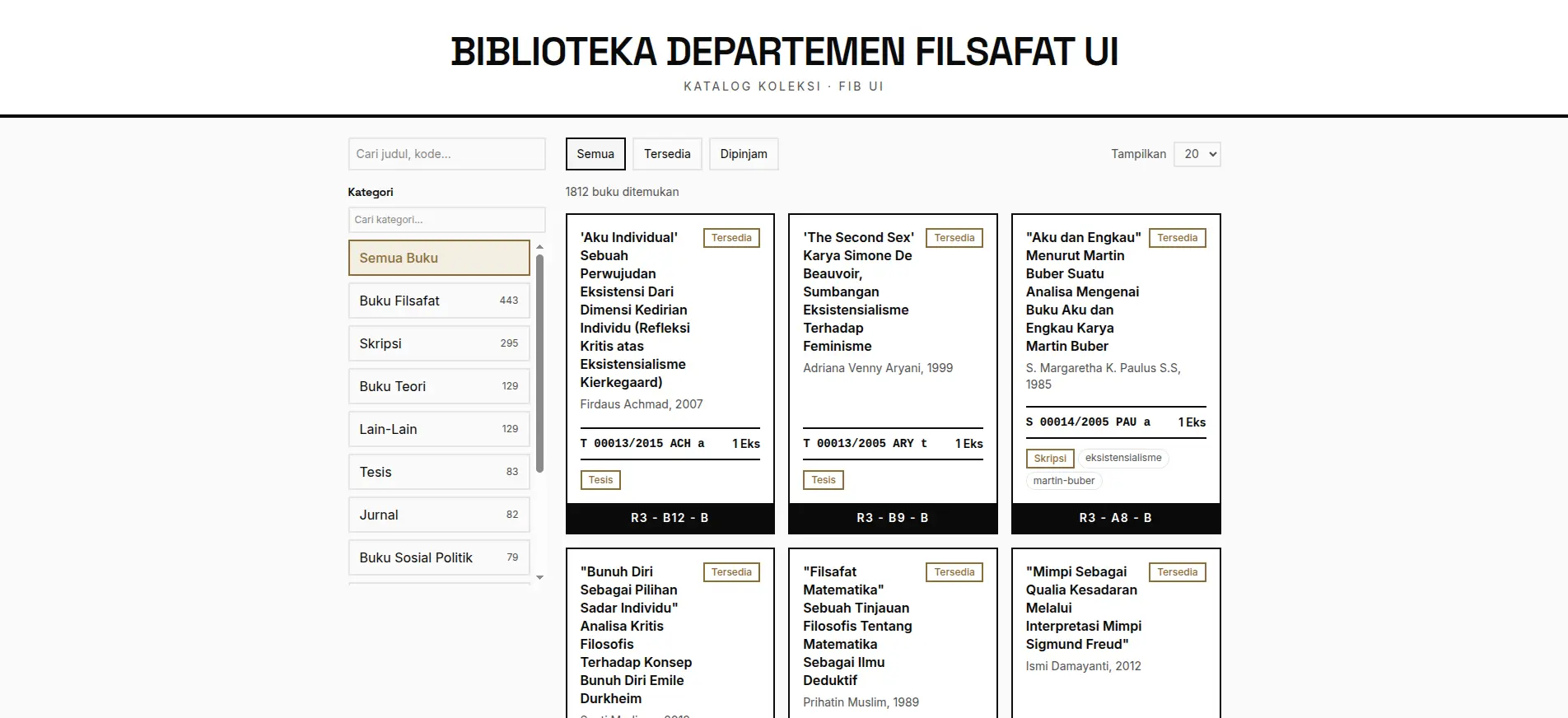Click call number S 00014/2005 PAU a
The image size is (1568, 718).
[1088, 422]
